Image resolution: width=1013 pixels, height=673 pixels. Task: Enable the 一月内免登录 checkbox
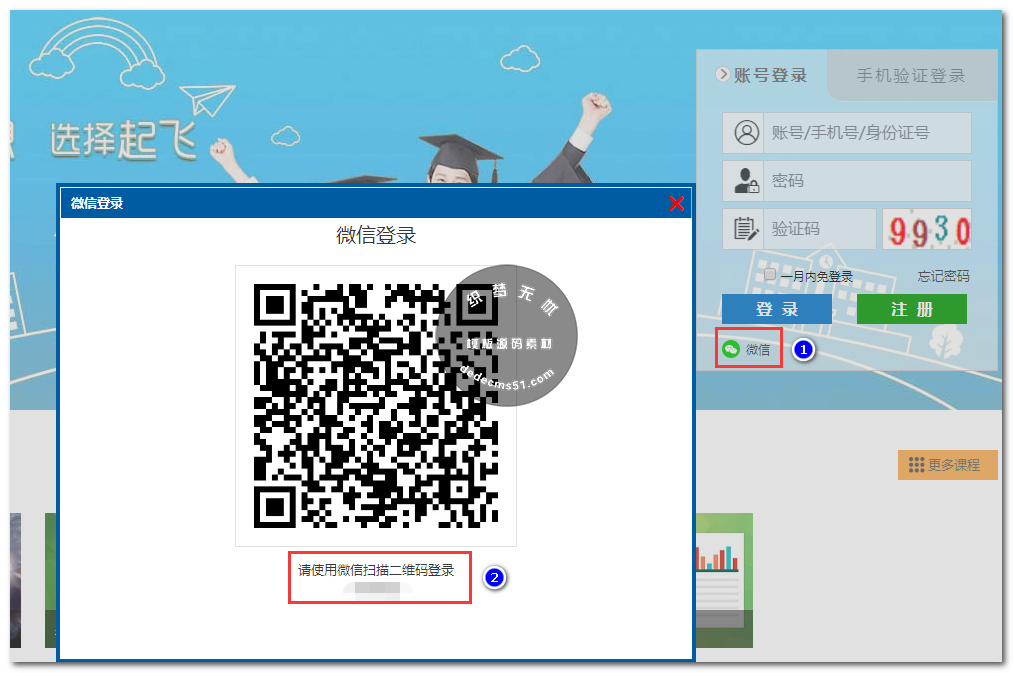[769, 275]
